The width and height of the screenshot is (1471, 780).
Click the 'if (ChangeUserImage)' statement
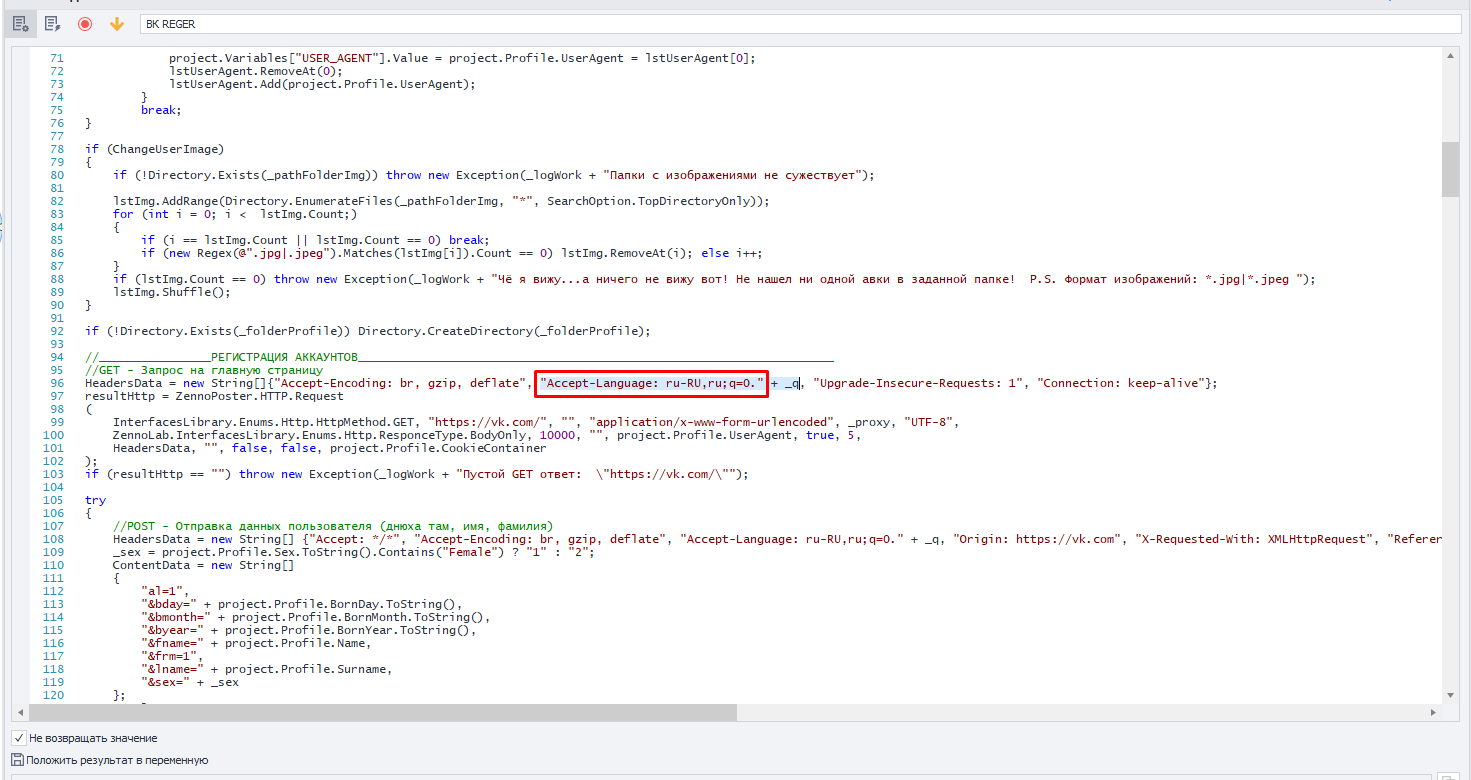(154, 149)
